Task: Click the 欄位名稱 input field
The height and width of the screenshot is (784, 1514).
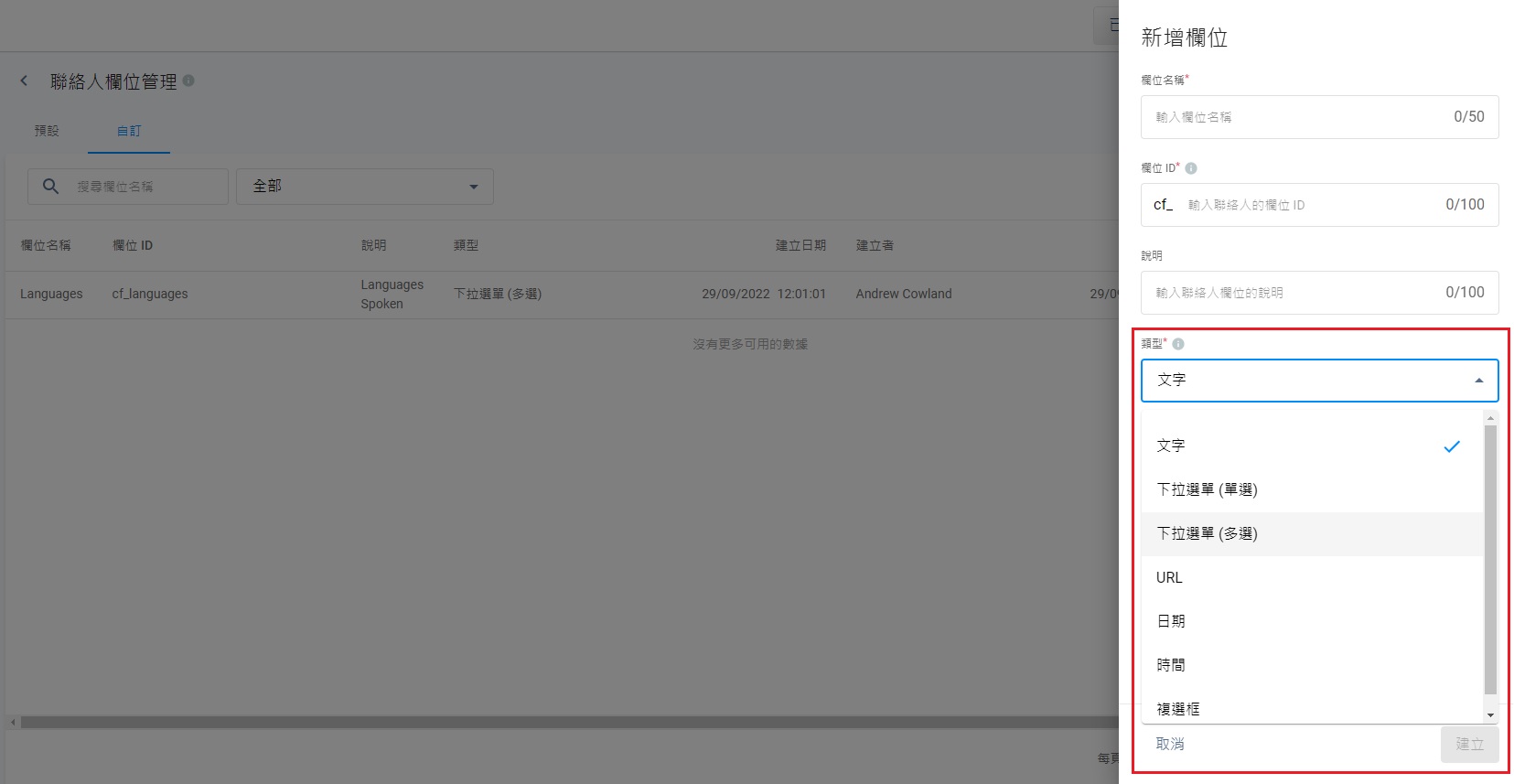Action: coord(1320,117)
